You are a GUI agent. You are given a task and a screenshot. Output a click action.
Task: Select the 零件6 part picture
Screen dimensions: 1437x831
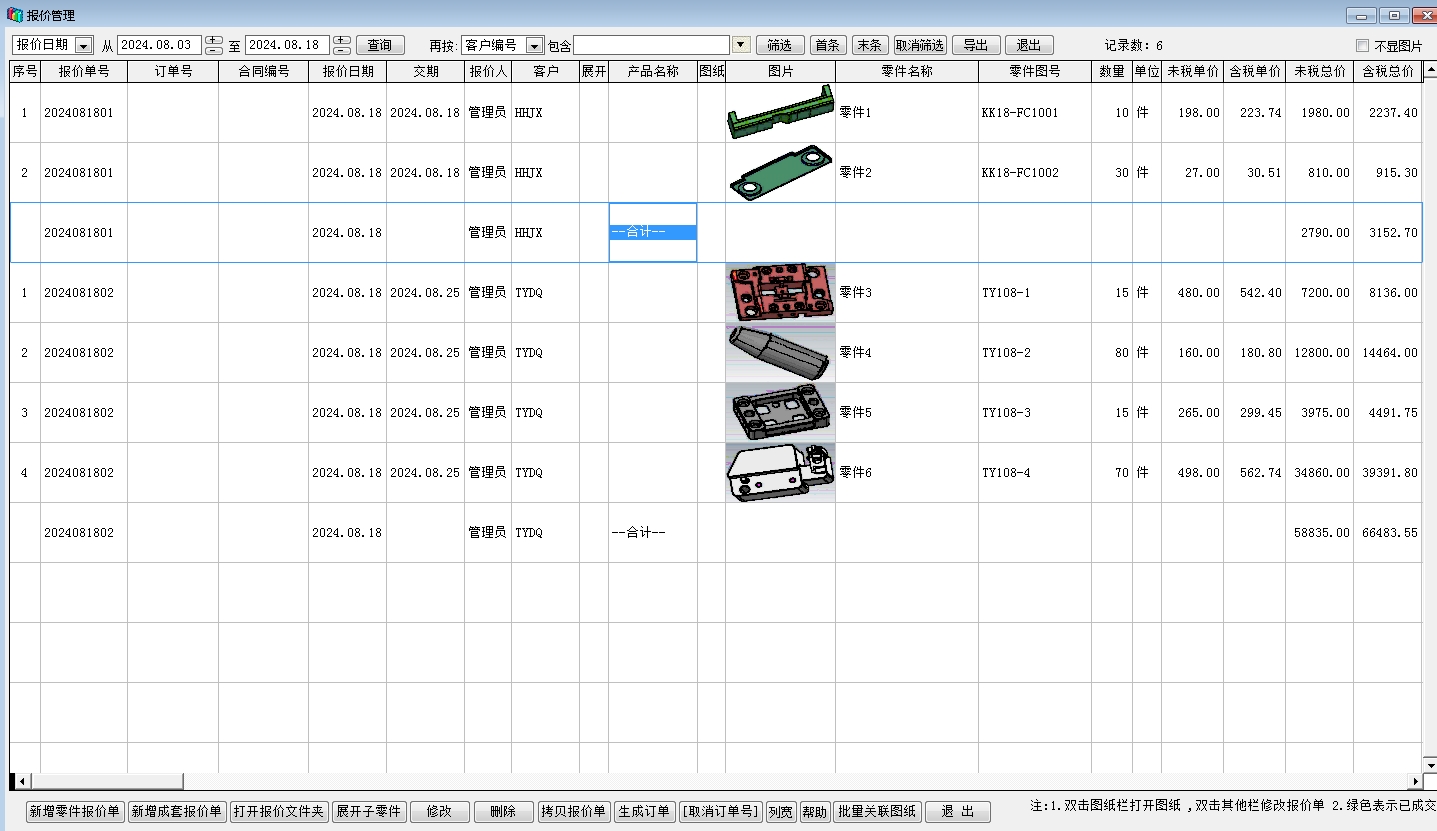(780, 472)
